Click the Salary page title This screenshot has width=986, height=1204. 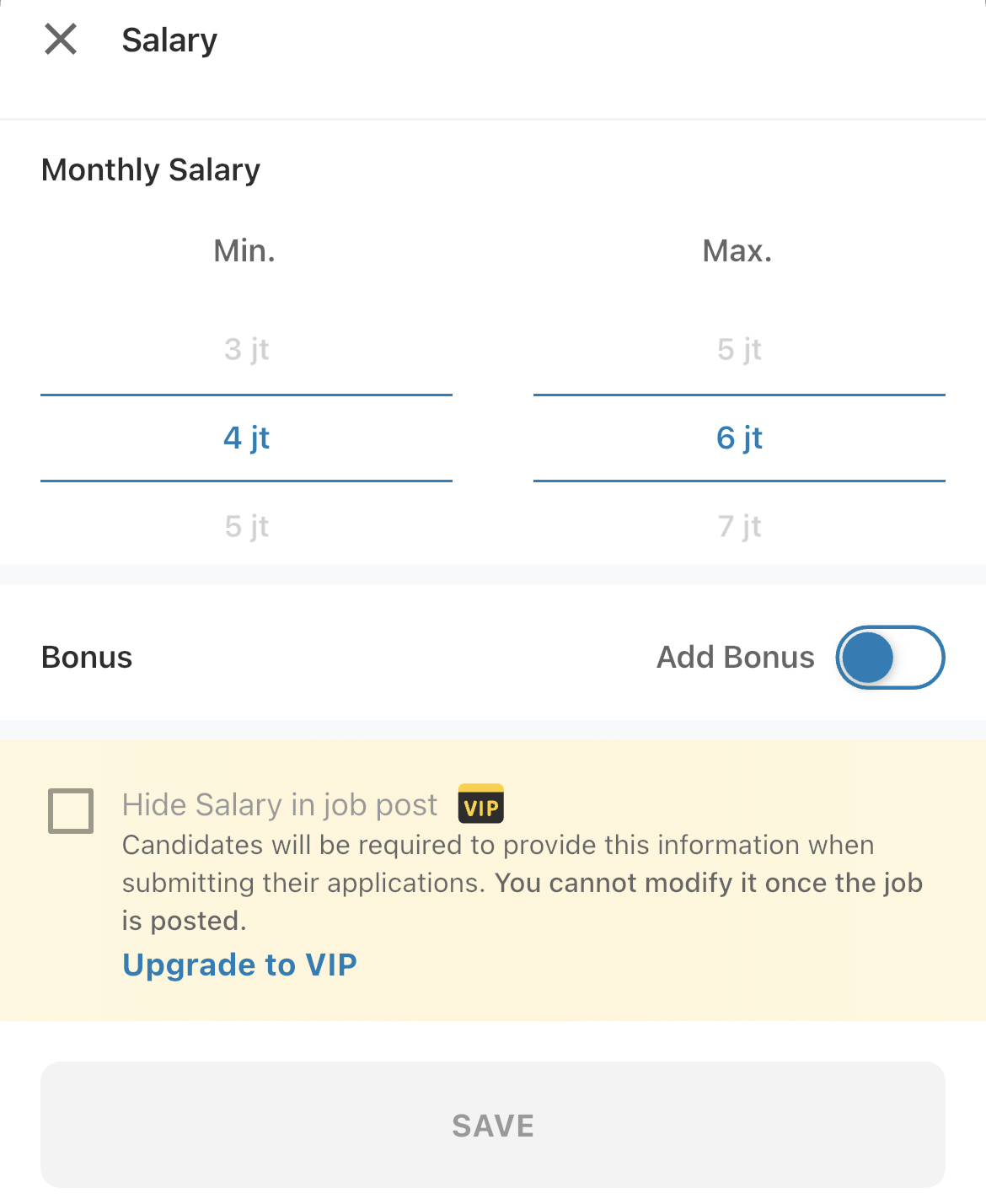point(169,40)
